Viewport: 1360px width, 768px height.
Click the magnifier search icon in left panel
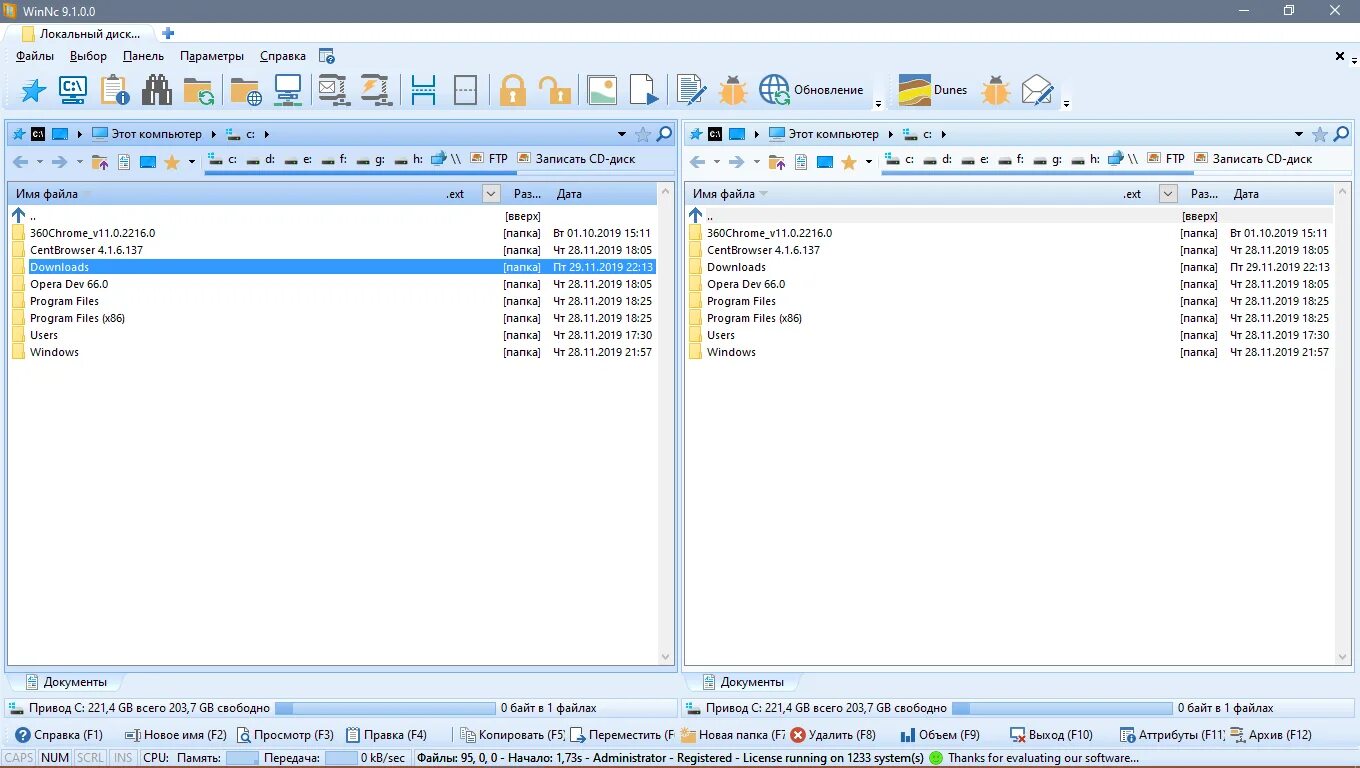664,134
